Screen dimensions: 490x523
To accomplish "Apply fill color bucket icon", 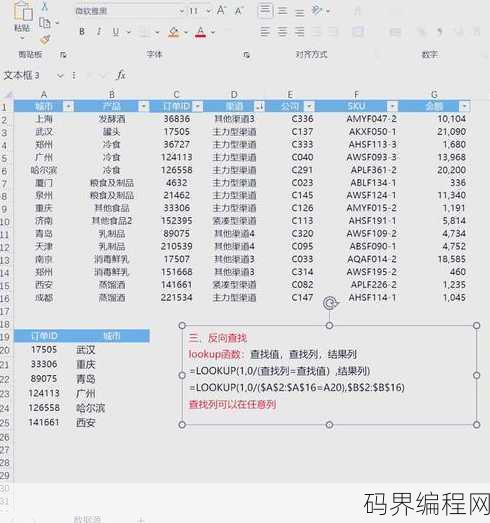I will click(x=173, y=32).
